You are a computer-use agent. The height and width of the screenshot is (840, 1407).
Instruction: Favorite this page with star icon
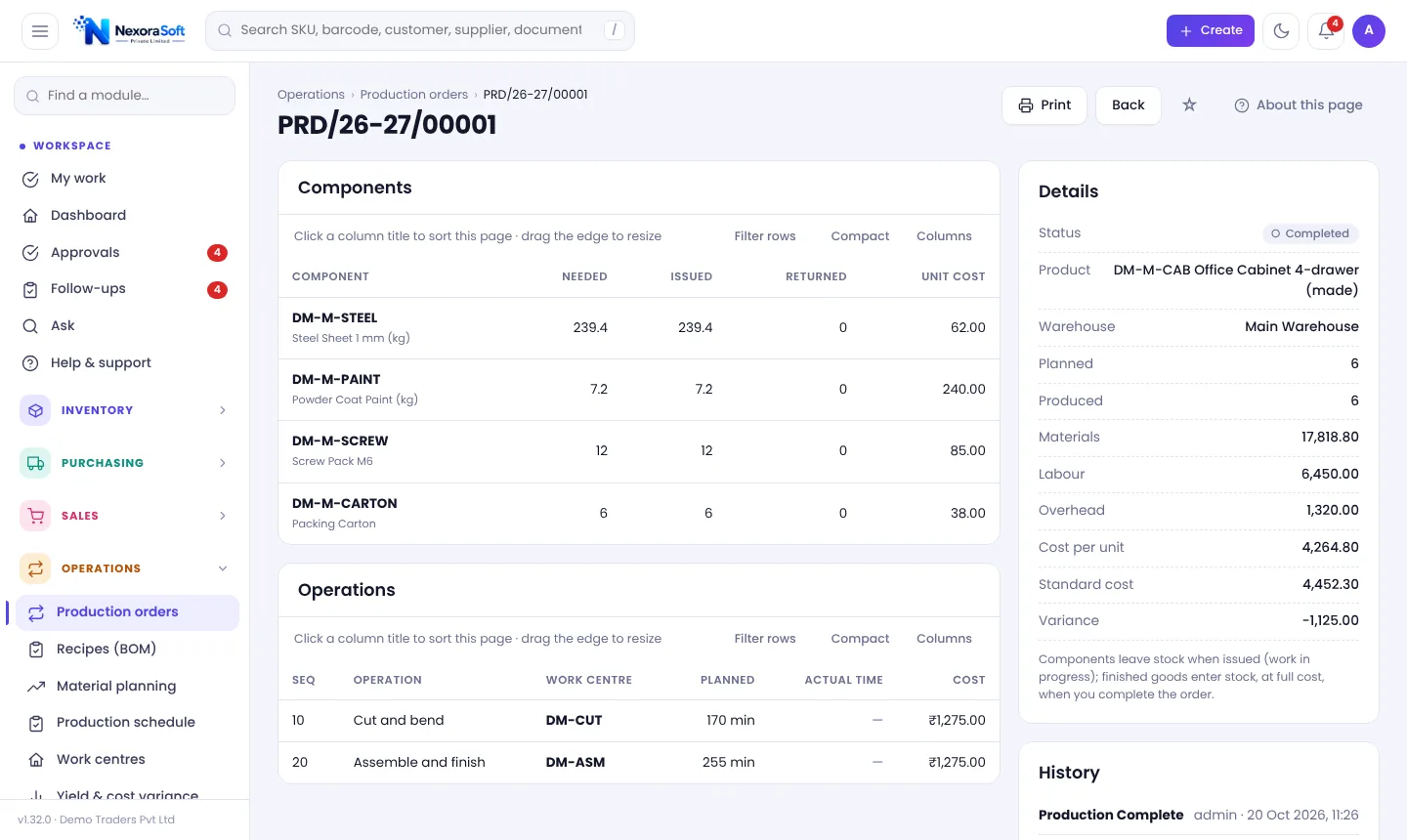click(1189, 105)
